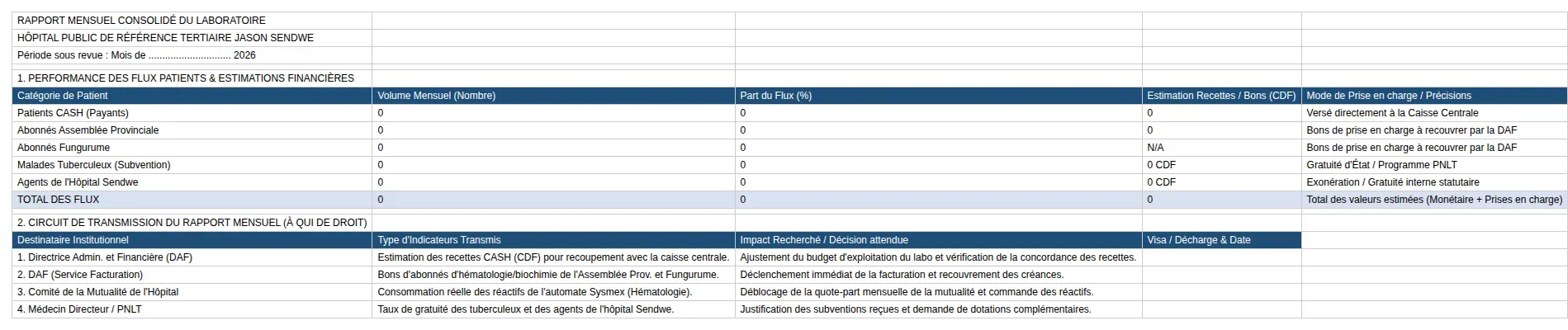The width and height of the screenshot is (1568, 330).
Task: Click the 'Part du Flux (%)' header cell
Action: (939, 96)
